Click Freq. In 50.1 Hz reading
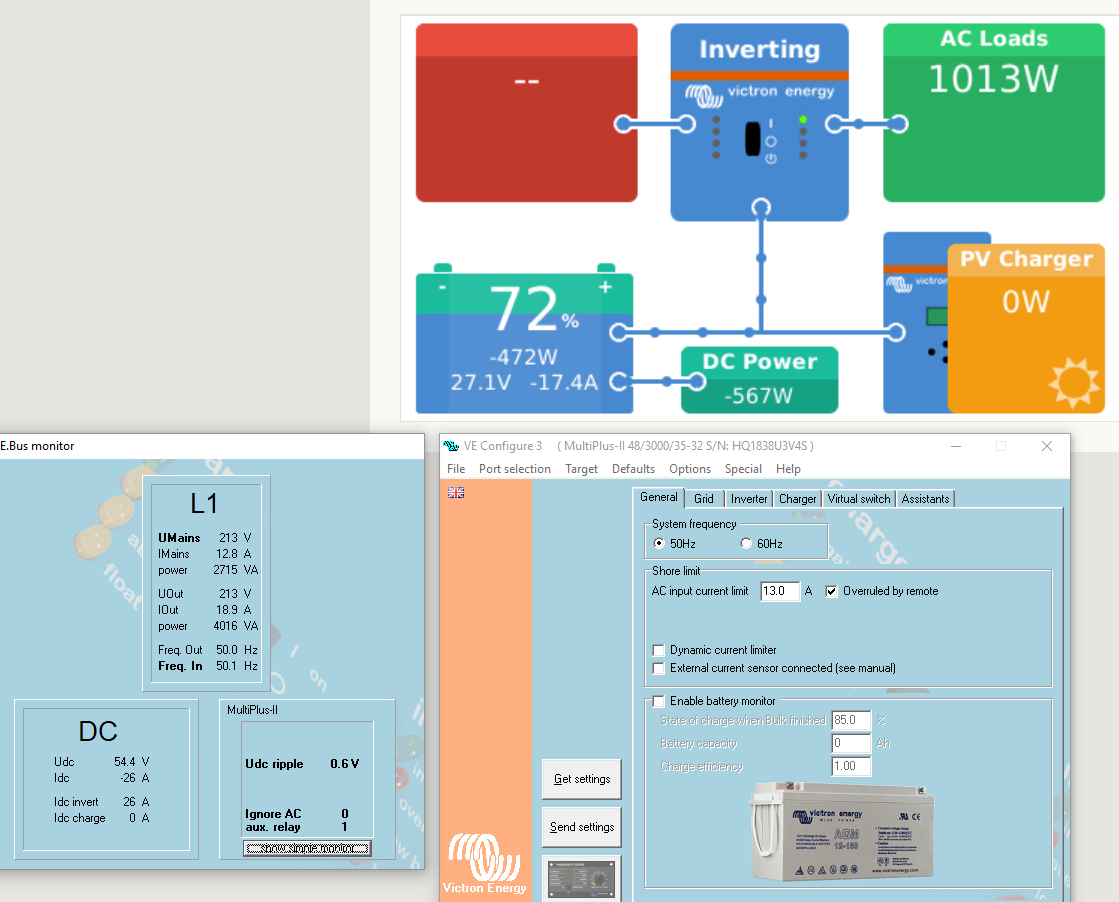 click(208, 666)
